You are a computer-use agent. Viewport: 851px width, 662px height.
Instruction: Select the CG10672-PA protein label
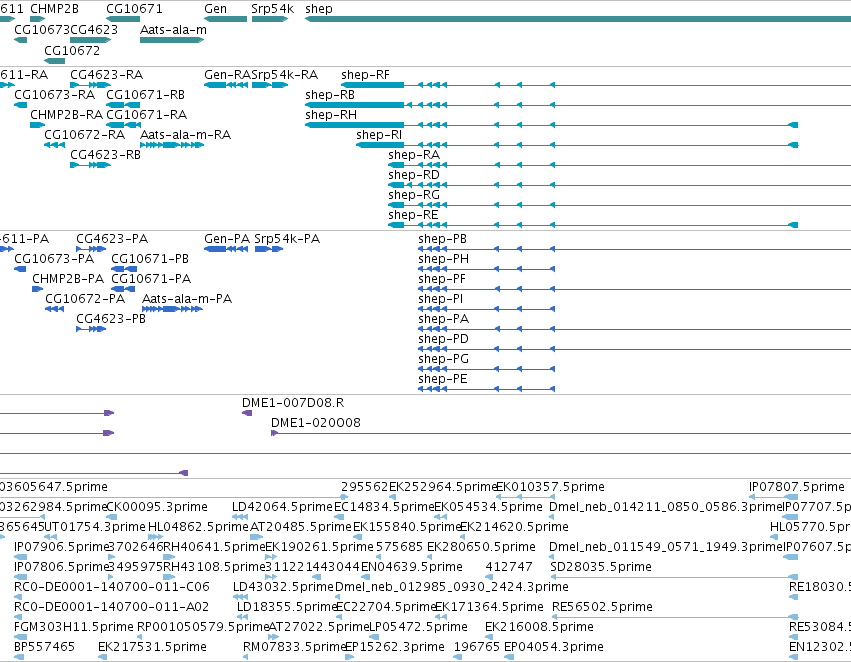[x=85, y=299]
